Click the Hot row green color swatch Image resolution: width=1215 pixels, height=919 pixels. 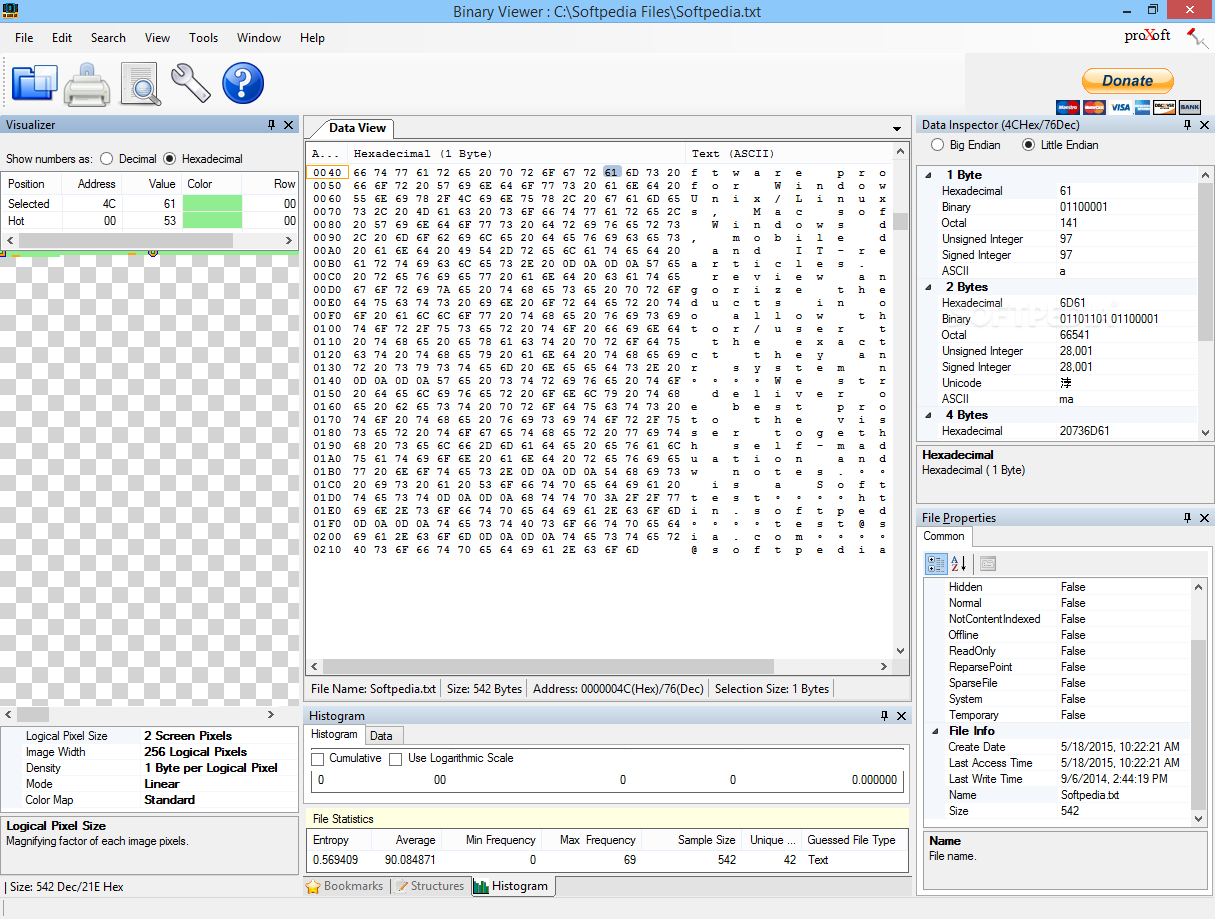pyautogui.click(x=212, y=221)
